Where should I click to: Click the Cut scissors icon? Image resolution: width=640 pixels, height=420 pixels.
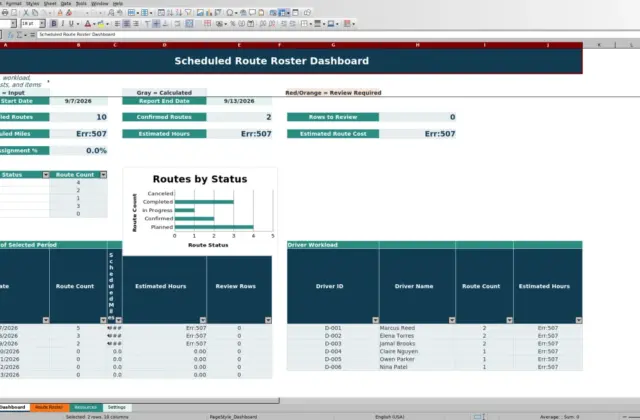click(25, 13)
